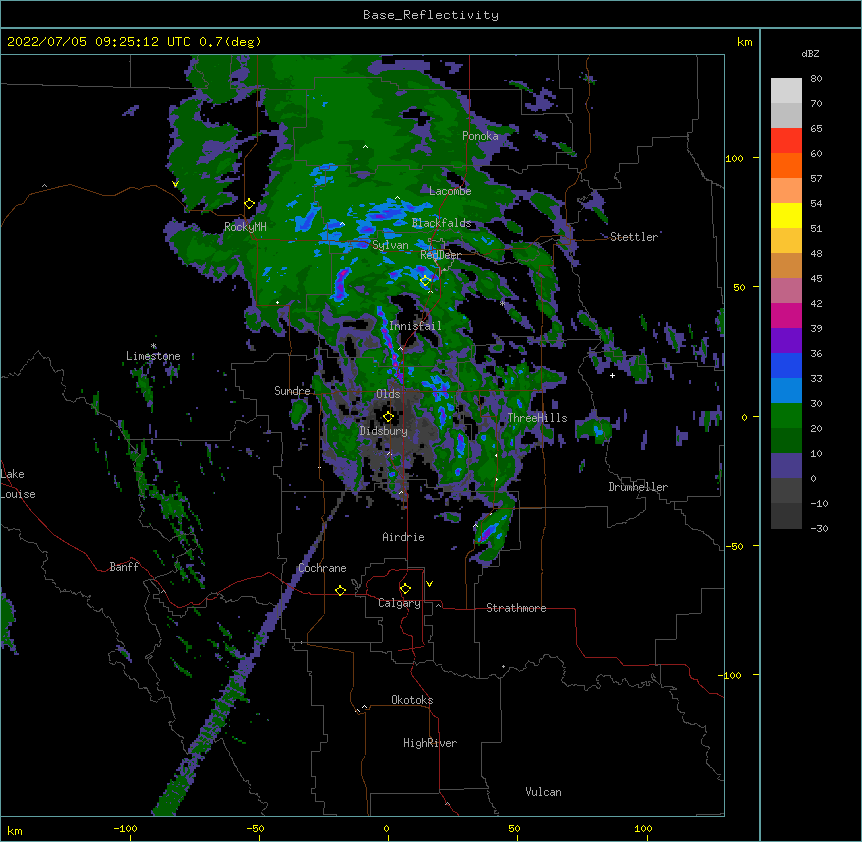This screenshot has height=842, width=862.
Task: Click the Stettler label
Action: pos(634,237)
